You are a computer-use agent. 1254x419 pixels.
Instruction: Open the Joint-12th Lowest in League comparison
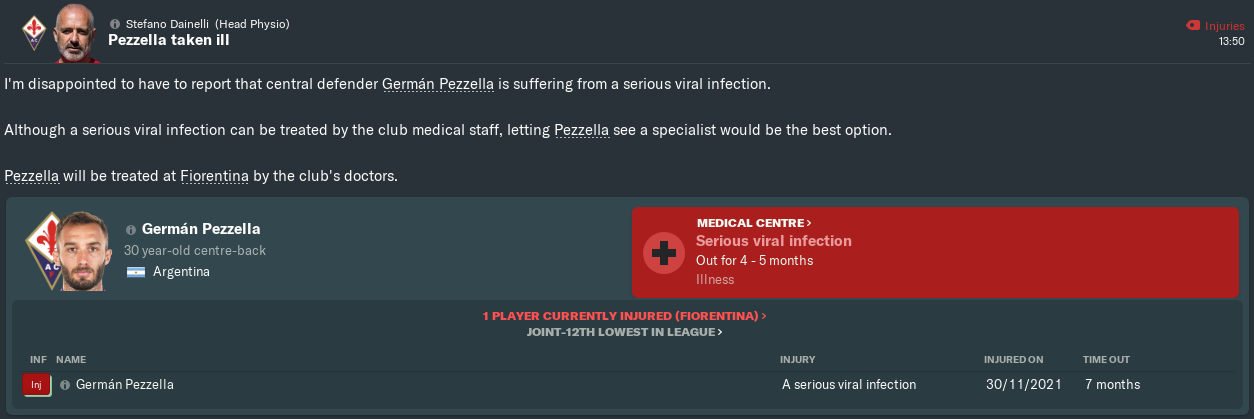[624, 331]
